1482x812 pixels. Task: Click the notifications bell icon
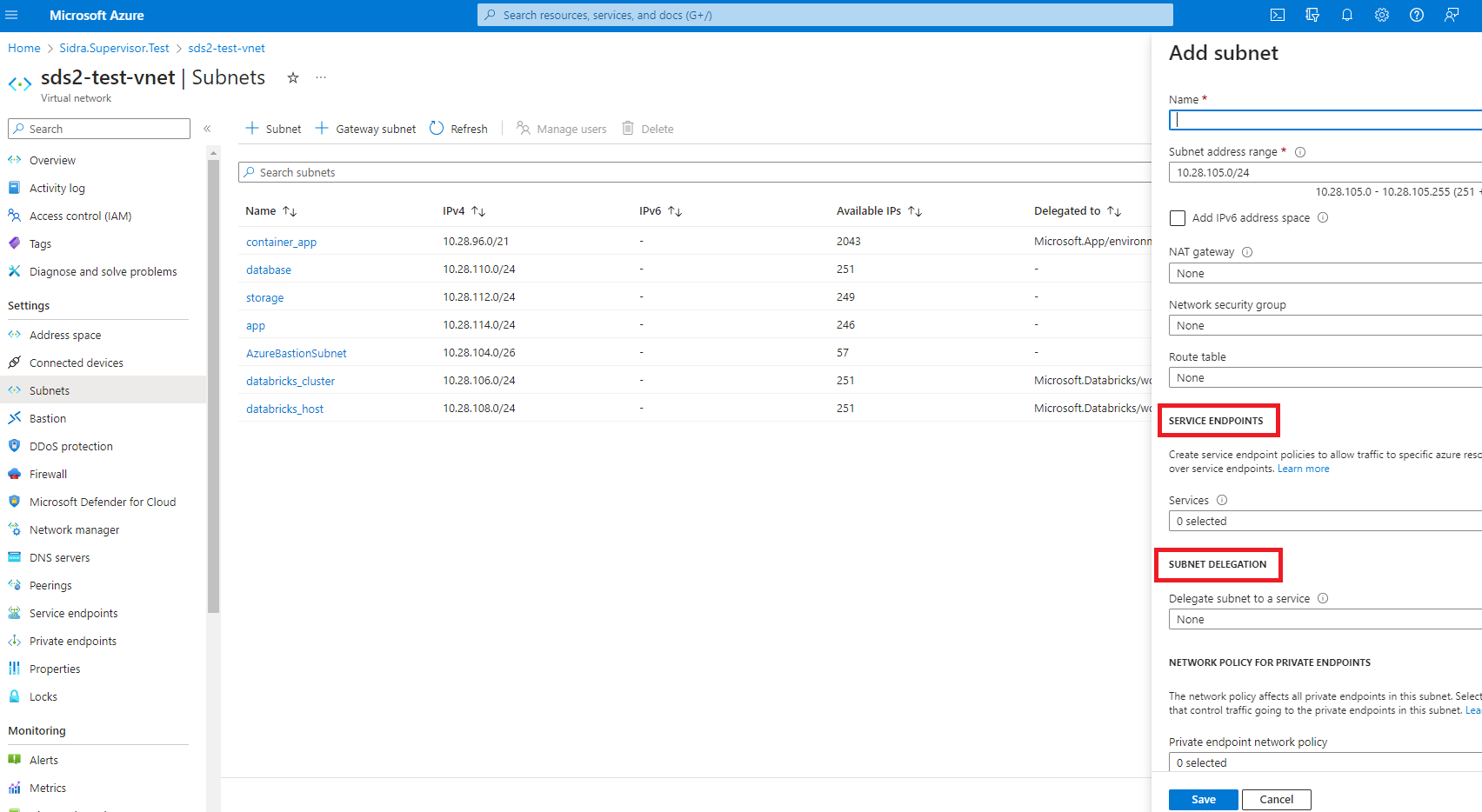[x=1347, y=15]
